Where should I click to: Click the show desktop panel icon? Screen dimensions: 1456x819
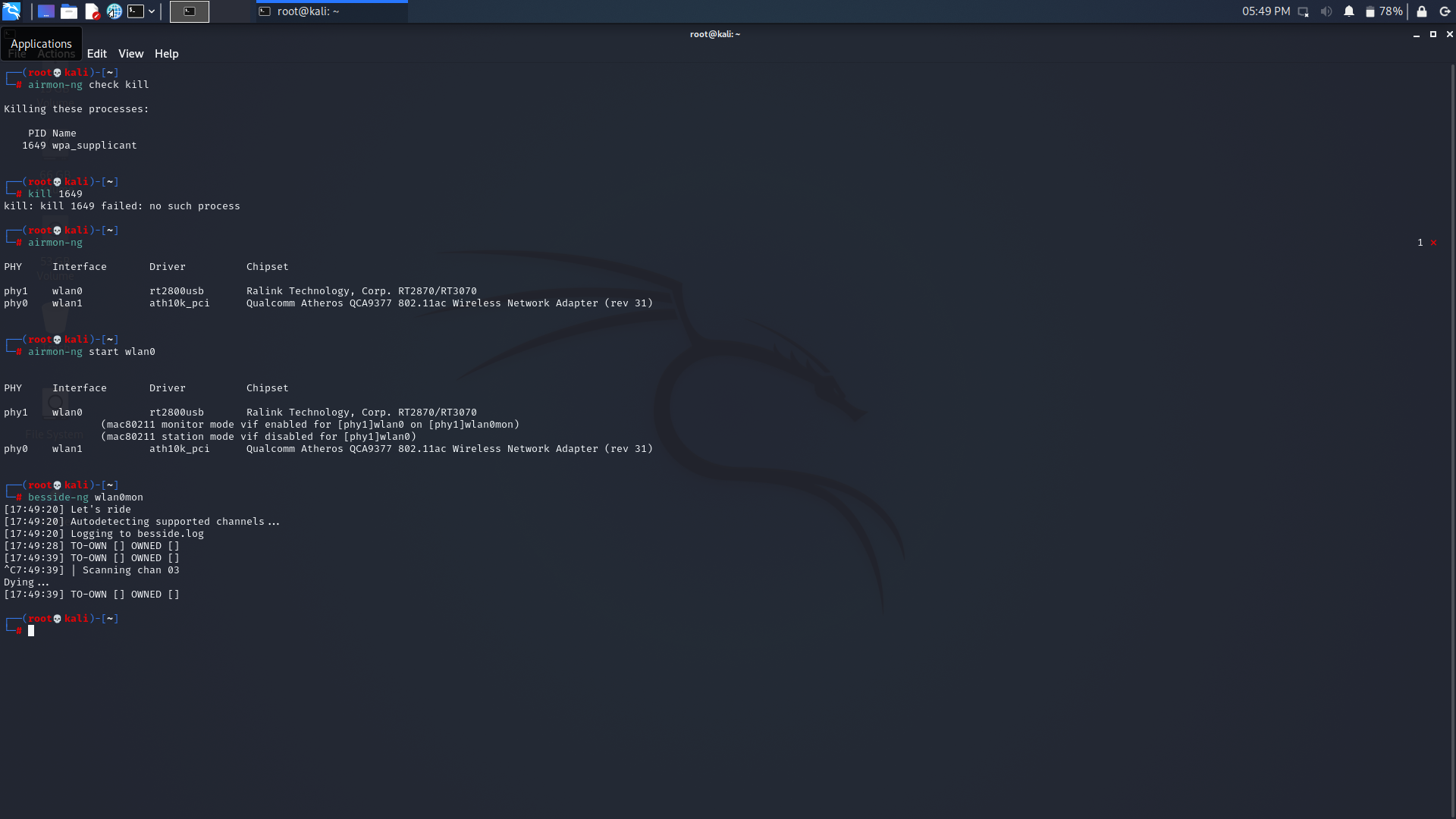coord(46,11)
